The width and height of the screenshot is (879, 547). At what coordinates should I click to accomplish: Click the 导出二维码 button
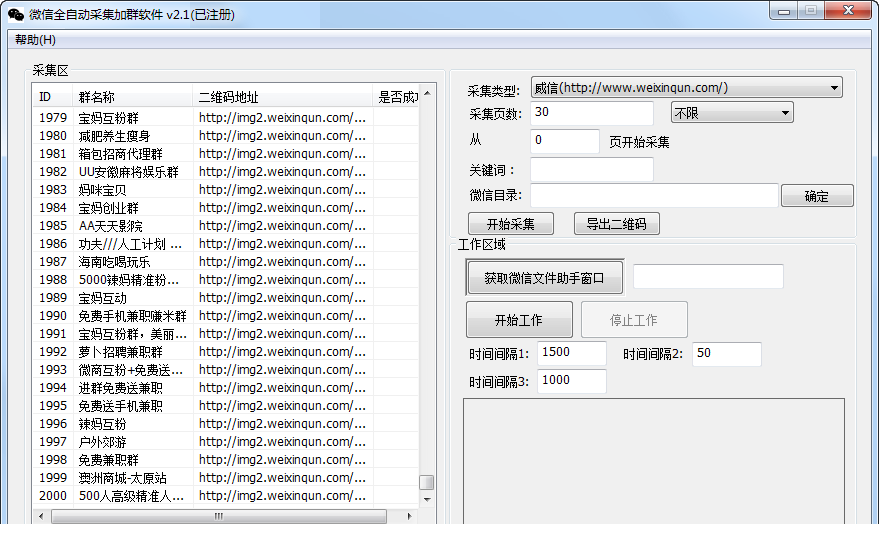[x=617, y=224]
